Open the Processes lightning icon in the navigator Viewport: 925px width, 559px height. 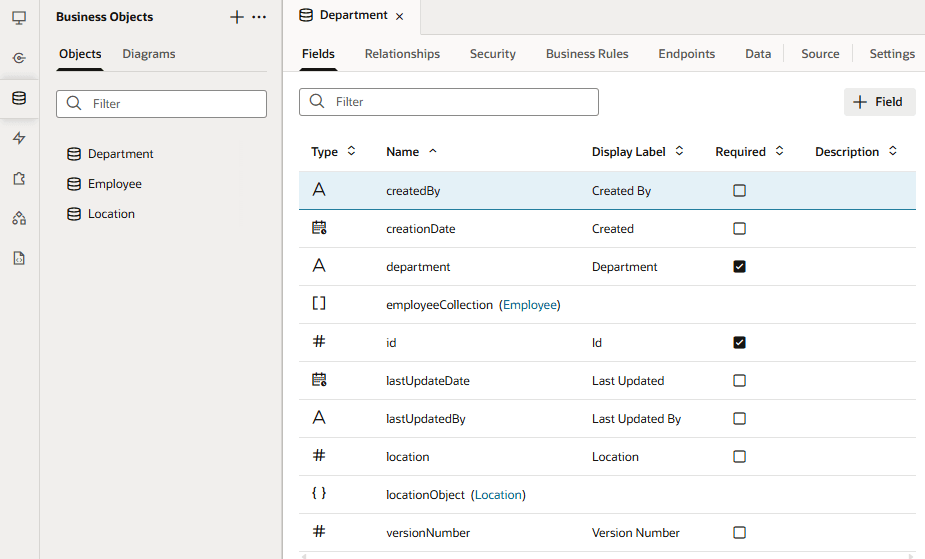tap(19, 138)
